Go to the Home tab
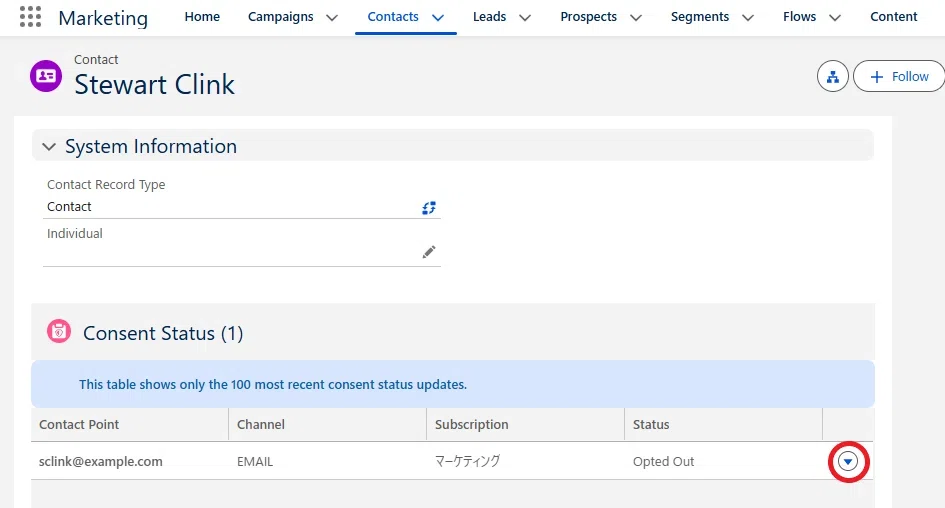945x508 pixels. click(x=202, y=17)
